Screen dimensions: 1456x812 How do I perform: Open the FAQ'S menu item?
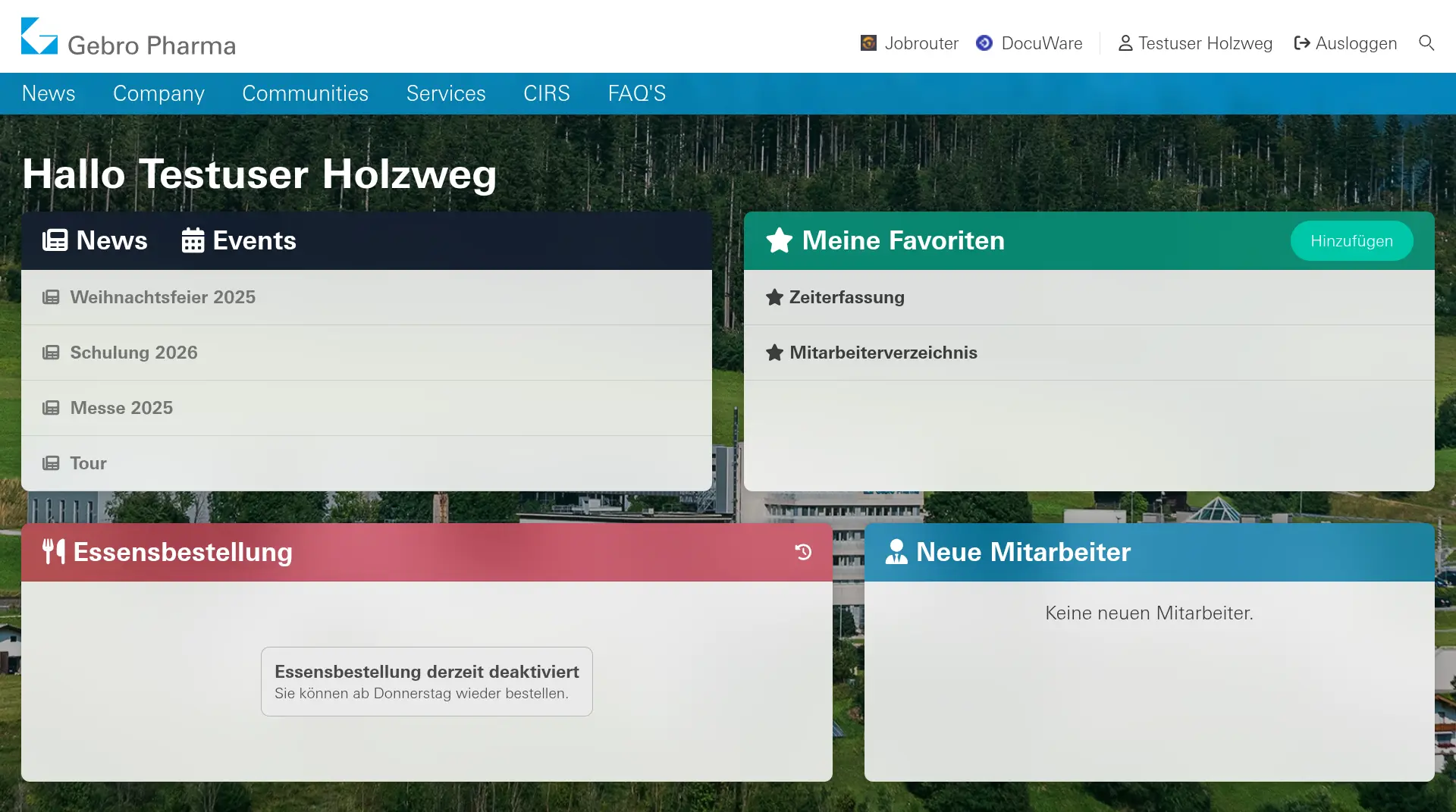(x=636, y=93)
